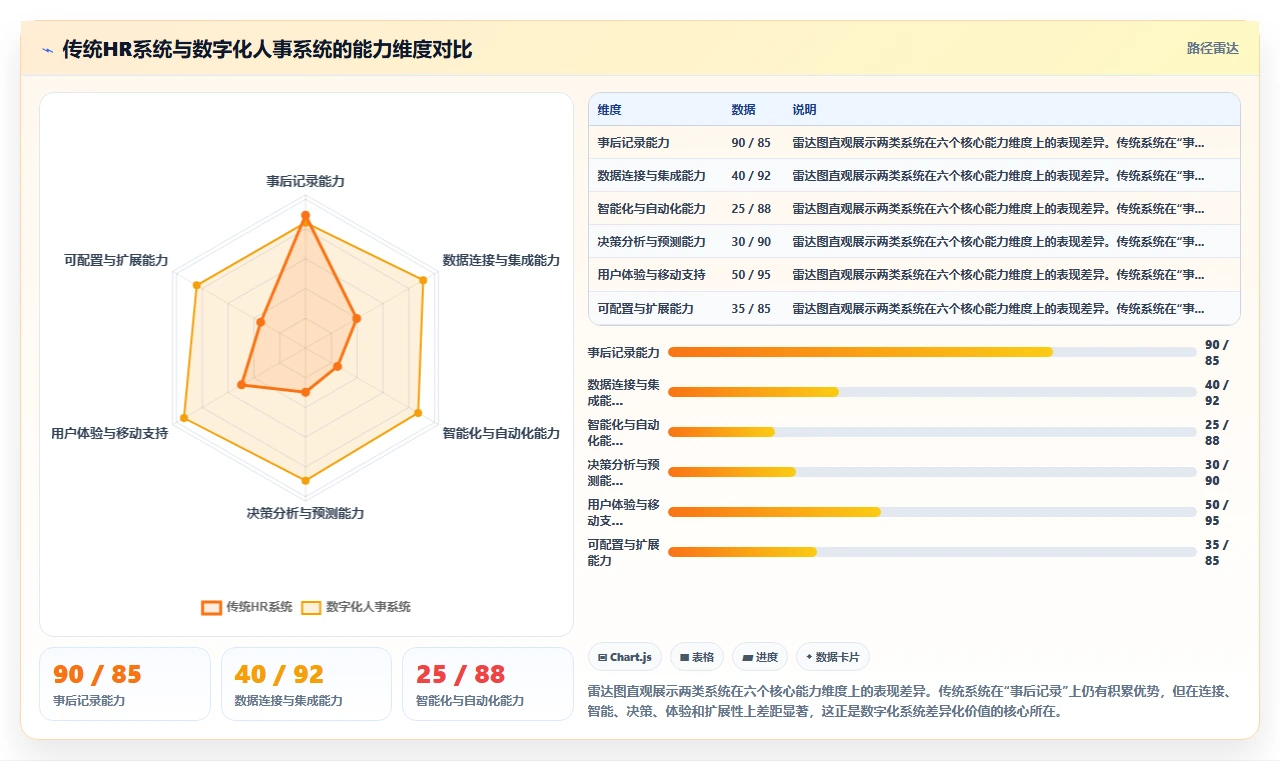Click the 50 / 95 value beside the progress bar
This screenshot has width=1280, height=761.
coord(1217,512)
